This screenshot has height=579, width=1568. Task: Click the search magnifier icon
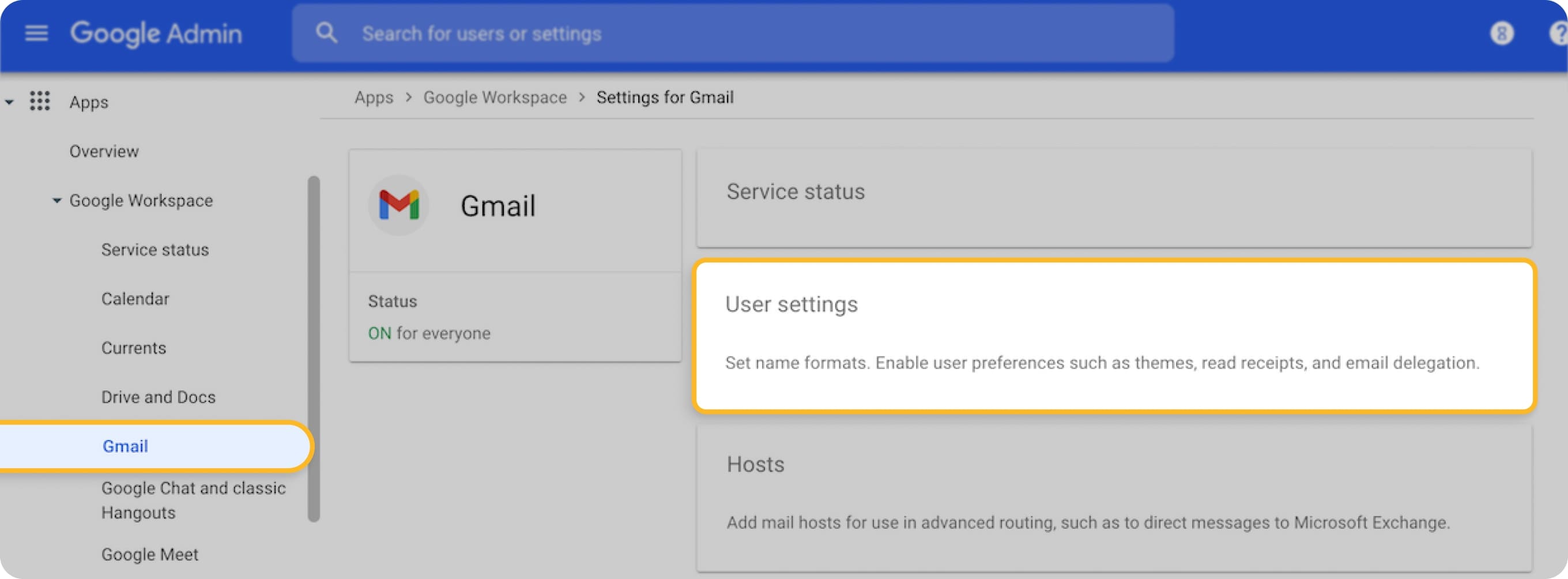(326, 33)
